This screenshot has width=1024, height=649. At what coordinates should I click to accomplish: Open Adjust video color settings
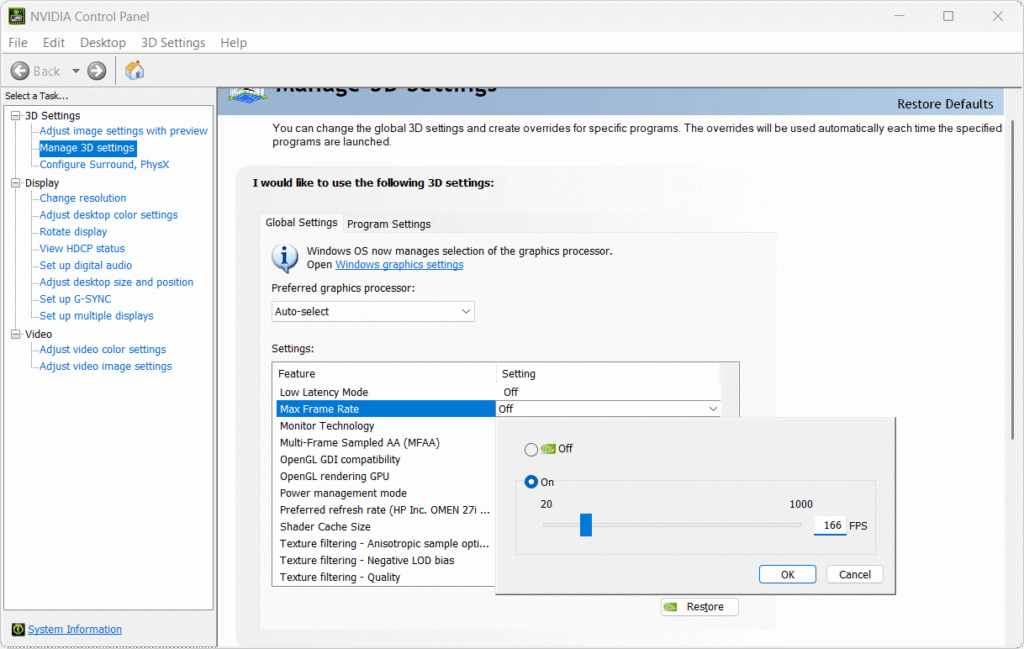click(103, 349)
